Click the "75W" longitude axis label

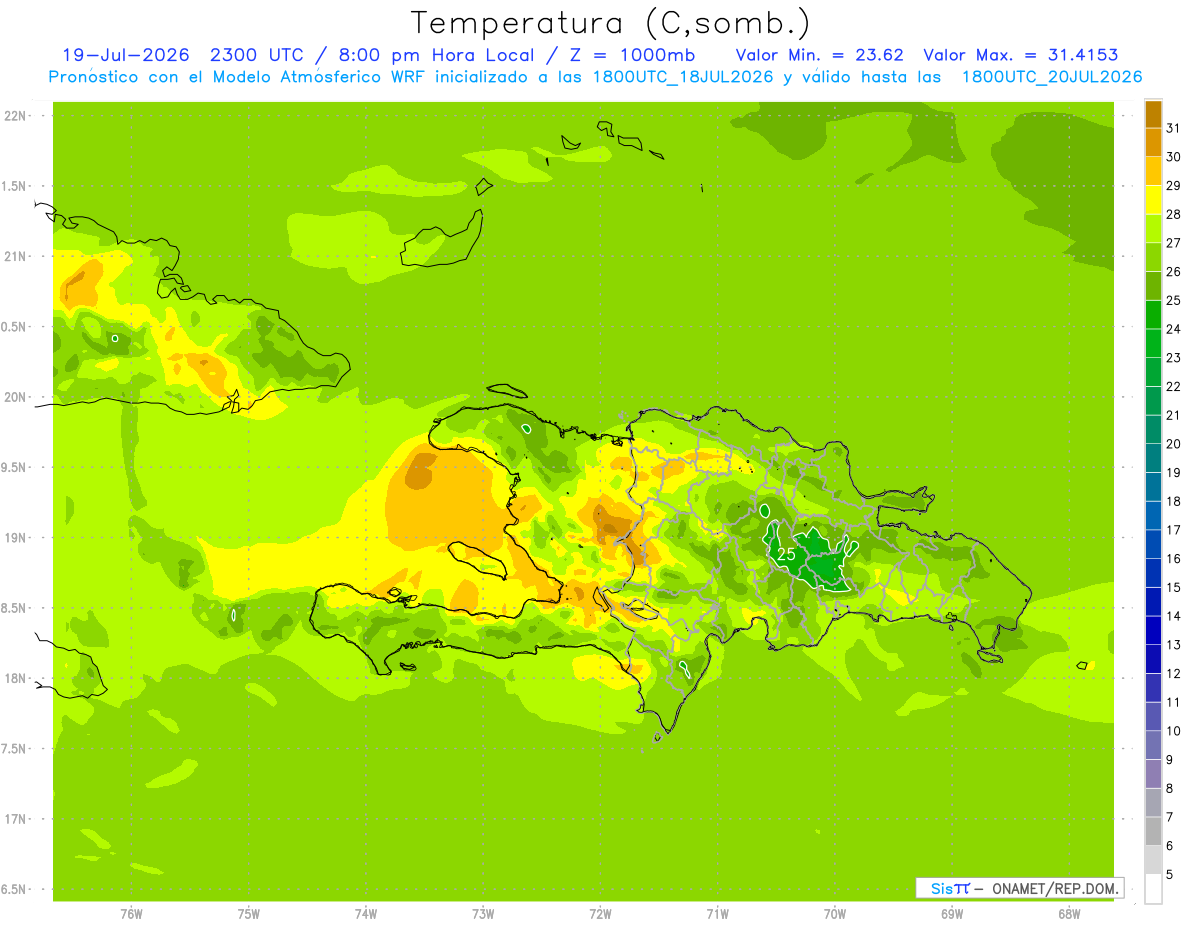248,914
